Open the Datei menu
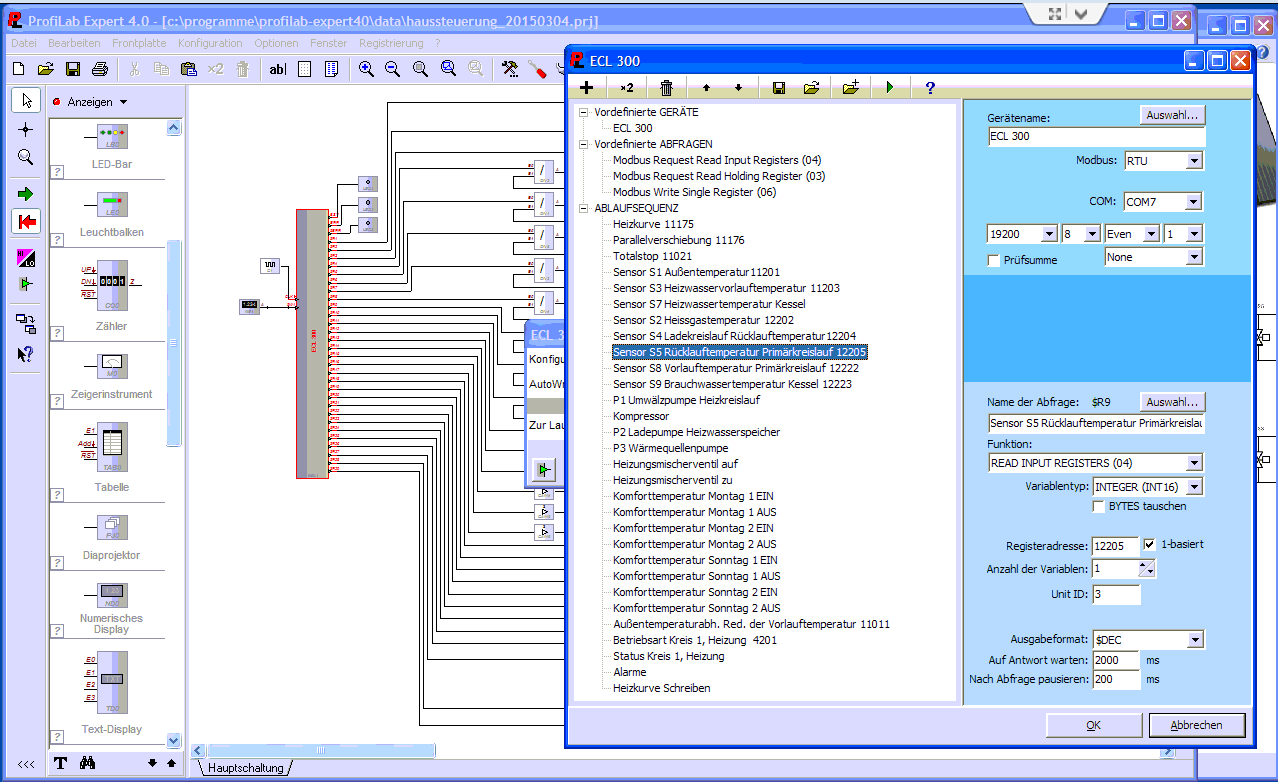This screenshot has width=1278, height=782. (23, 43)
